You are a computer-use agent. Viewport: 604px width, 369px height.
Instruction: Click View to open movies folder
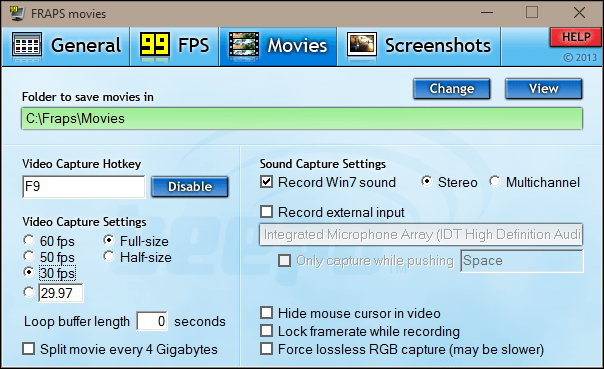544,89
